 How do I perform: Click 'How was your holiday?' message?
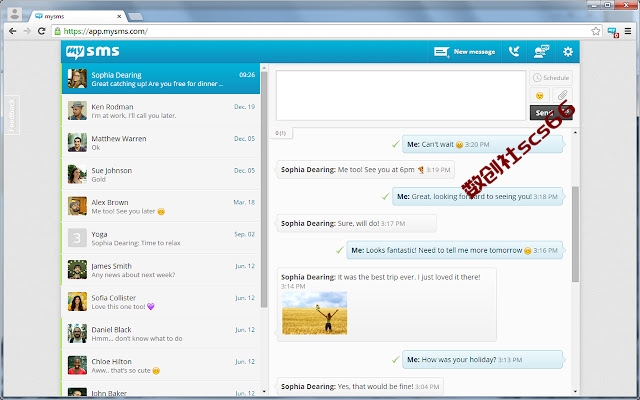483,360
